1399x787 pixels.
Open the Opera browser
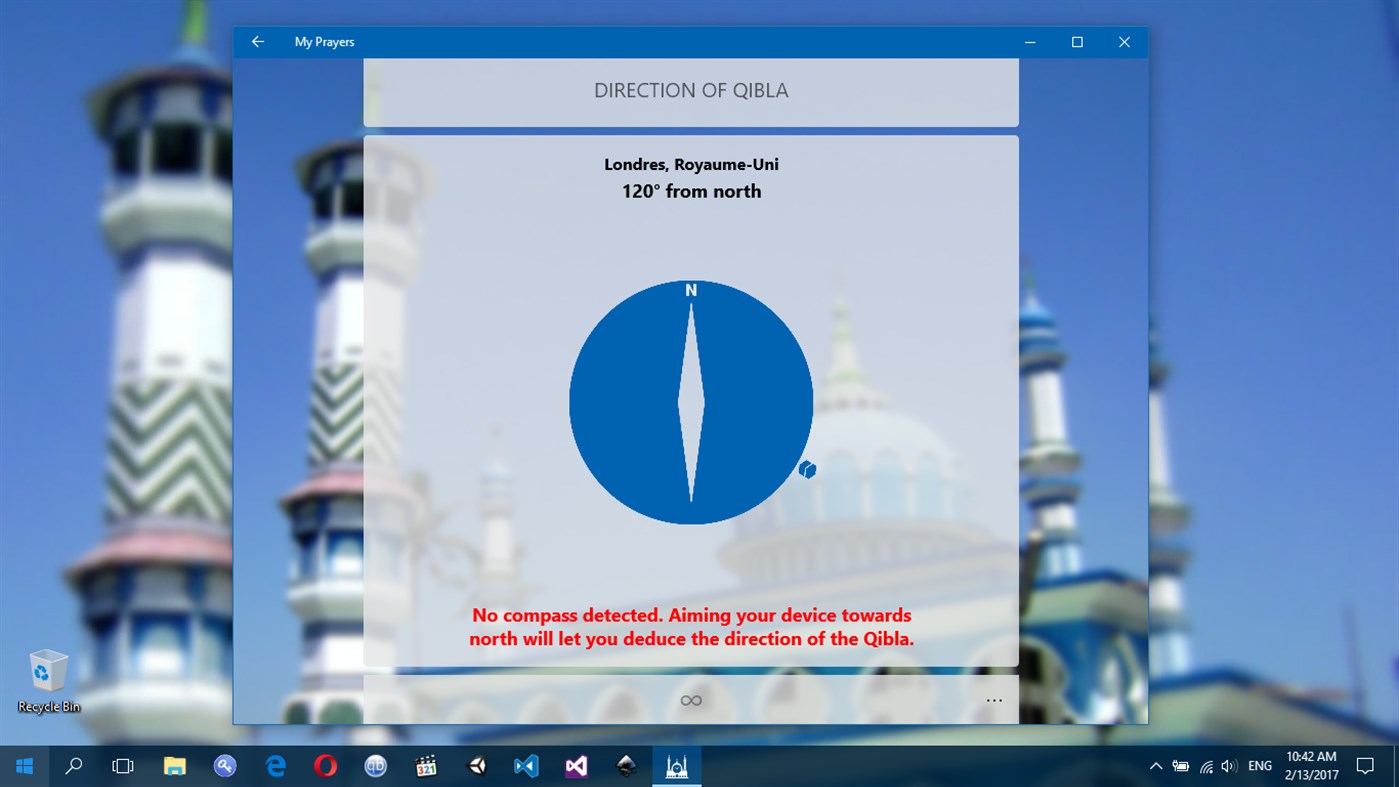[325, 765]
